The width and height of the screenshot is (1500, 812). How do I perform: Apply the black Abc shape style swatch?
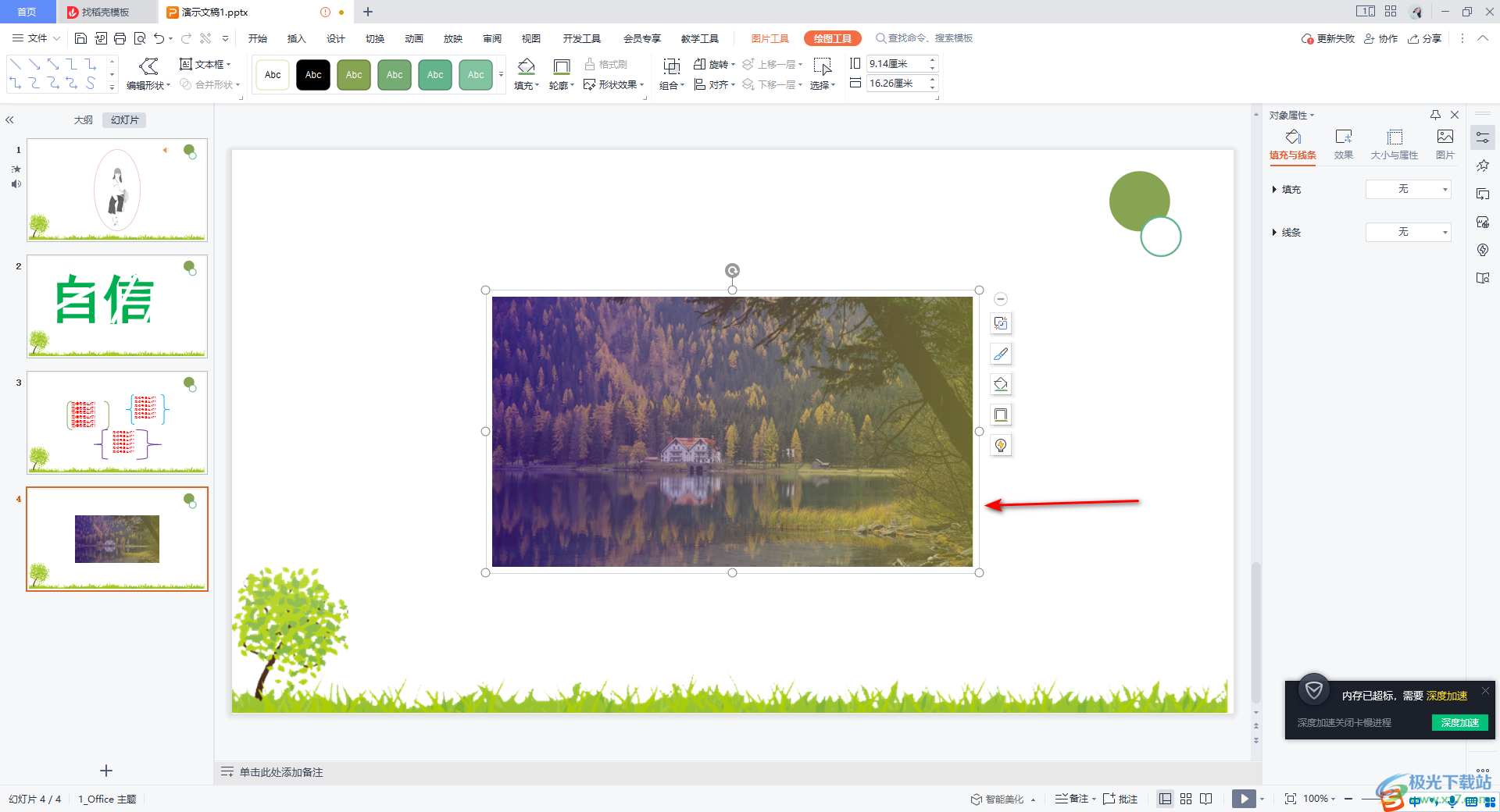click(313, 75)
